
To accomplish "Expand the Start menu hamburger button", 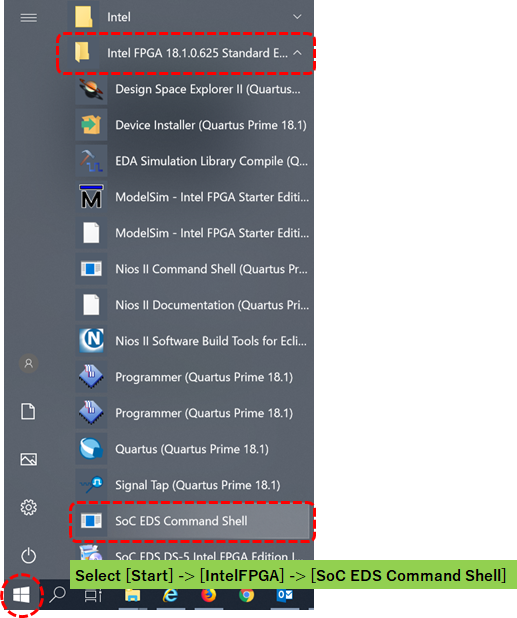I will (x=29, y=18).
